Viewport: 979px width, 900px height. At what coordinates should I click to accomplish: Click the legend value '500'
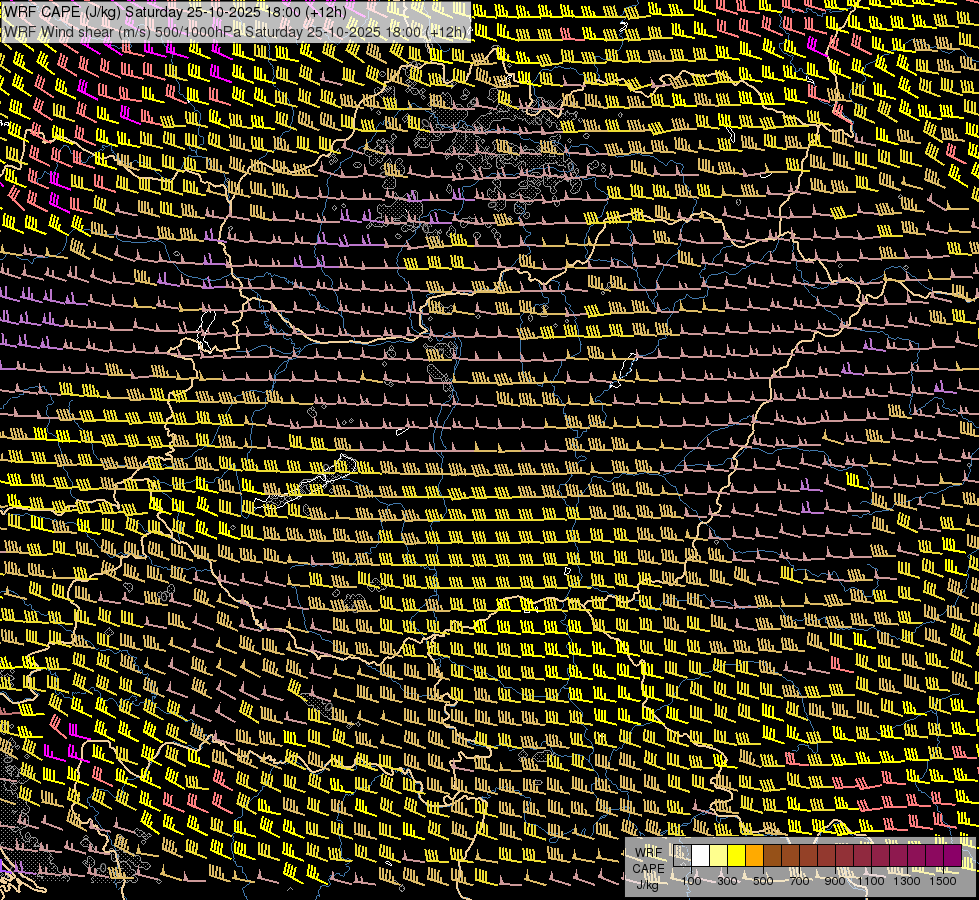click(763, 881)
